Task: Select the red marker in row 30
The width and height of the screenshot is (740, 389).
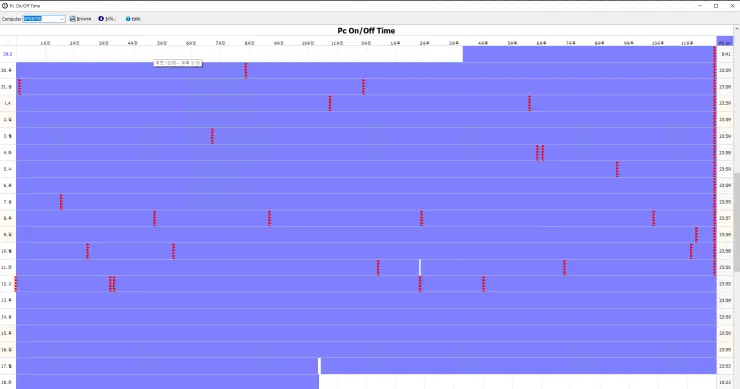Action: click(246, 70)
